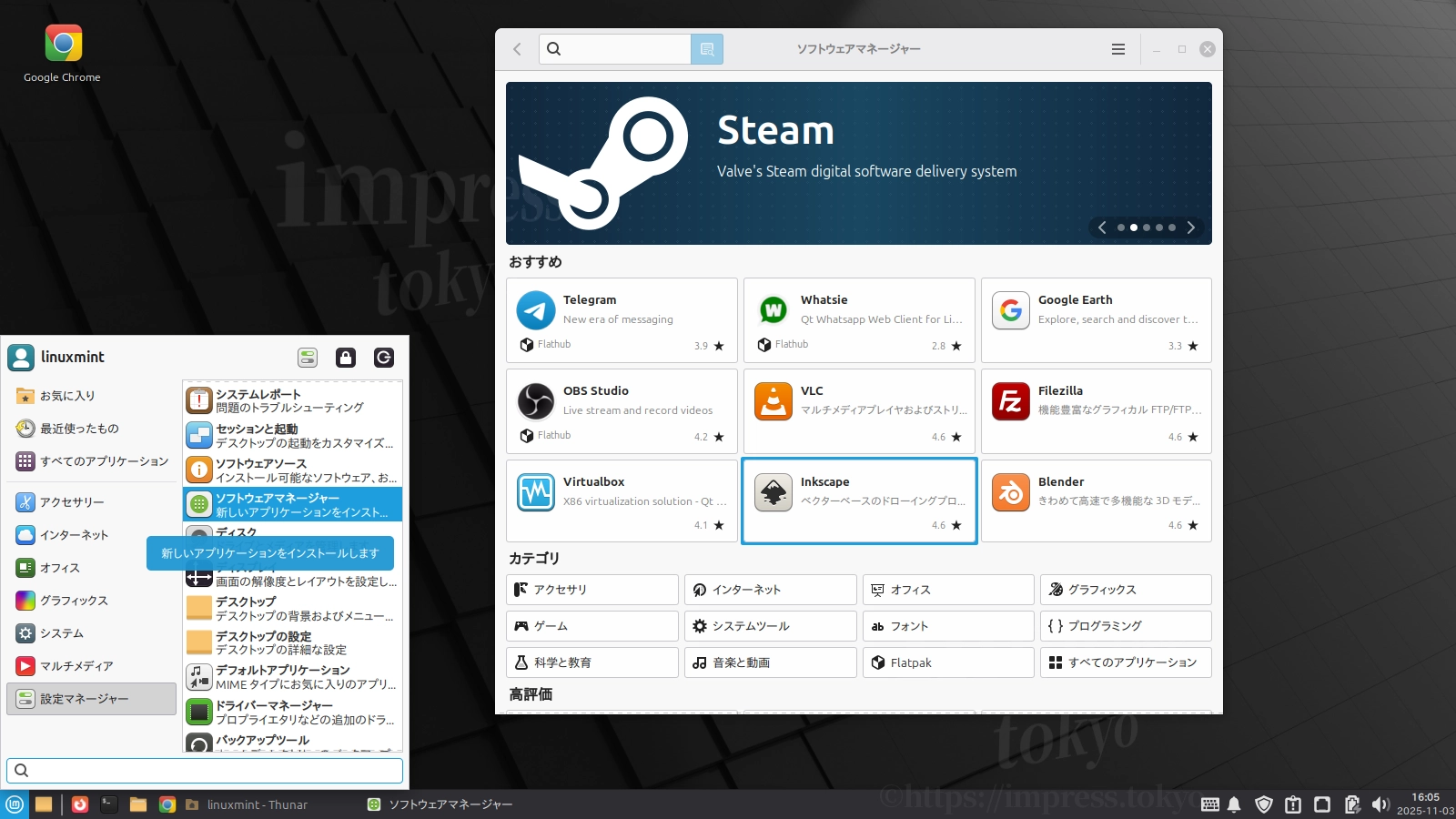Browse すべてのアプリケーション category in Software Manager
This screenshot has height=819, width=1456.
[1126, 662]
